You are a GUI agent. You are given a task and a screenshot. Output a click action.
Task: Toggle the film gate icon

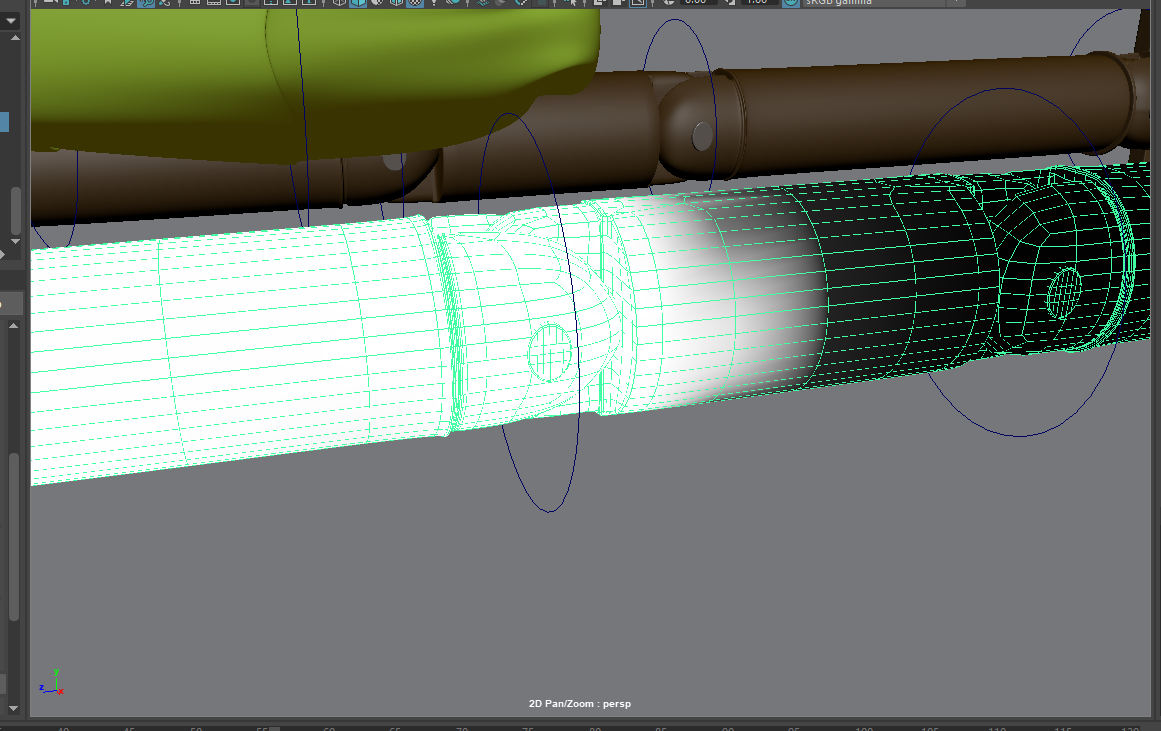214,2
